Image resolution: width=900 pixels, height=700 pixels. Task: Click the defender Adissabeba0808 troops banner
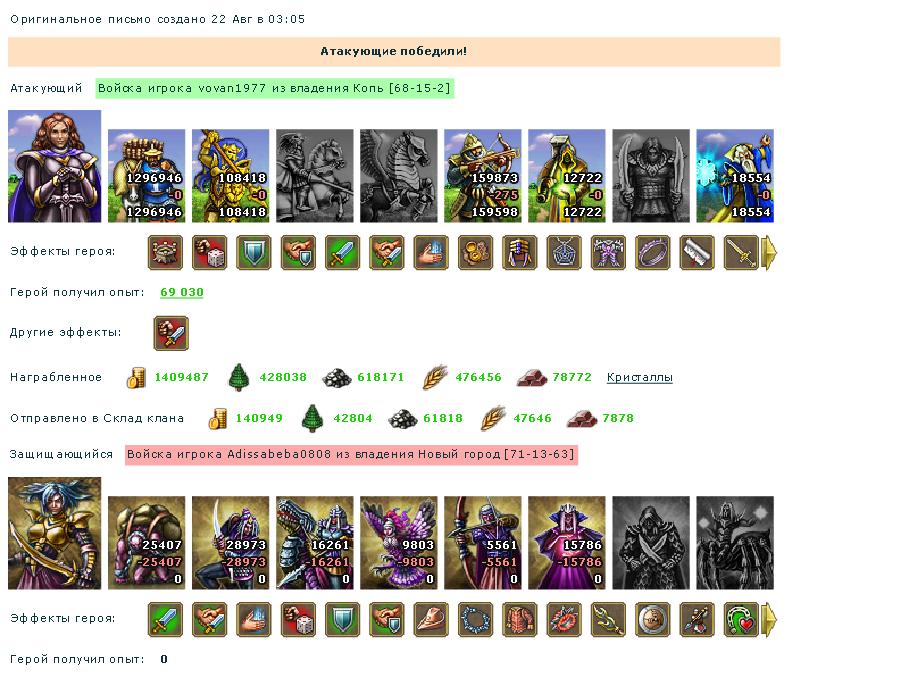[351, 454]
